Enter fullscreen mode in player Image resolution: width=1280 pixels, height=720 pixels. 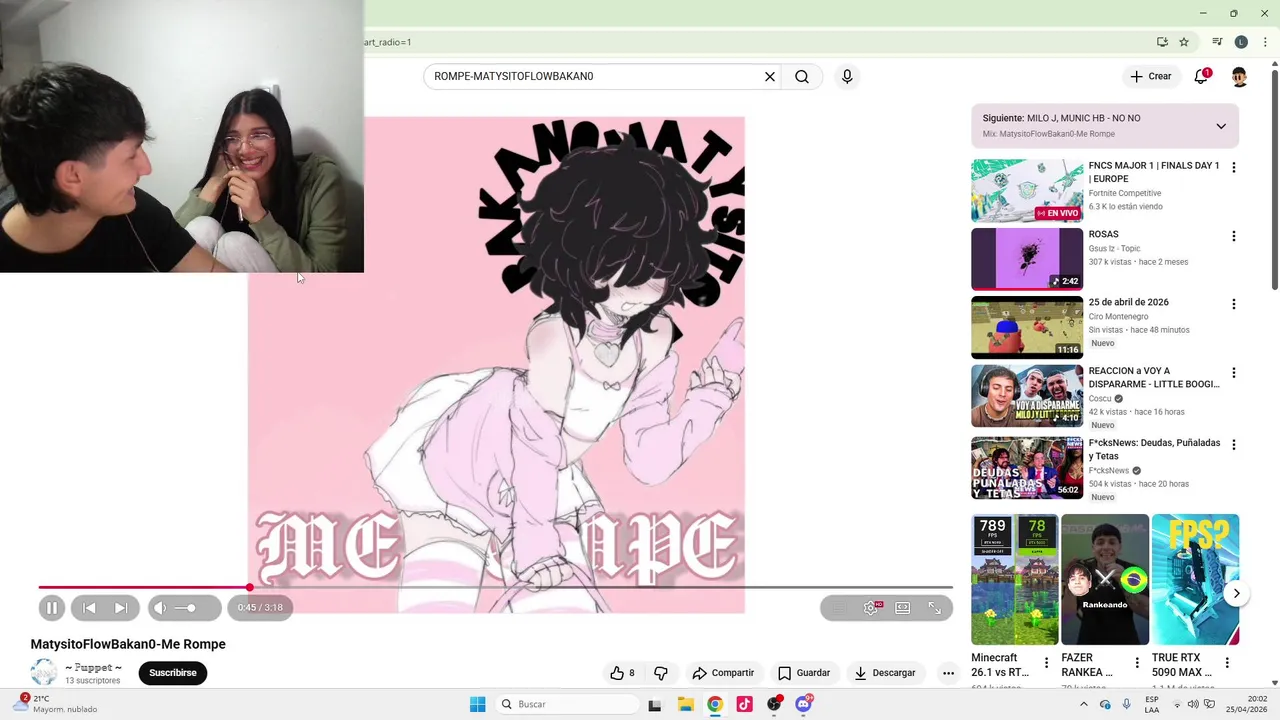coord(935,607)
